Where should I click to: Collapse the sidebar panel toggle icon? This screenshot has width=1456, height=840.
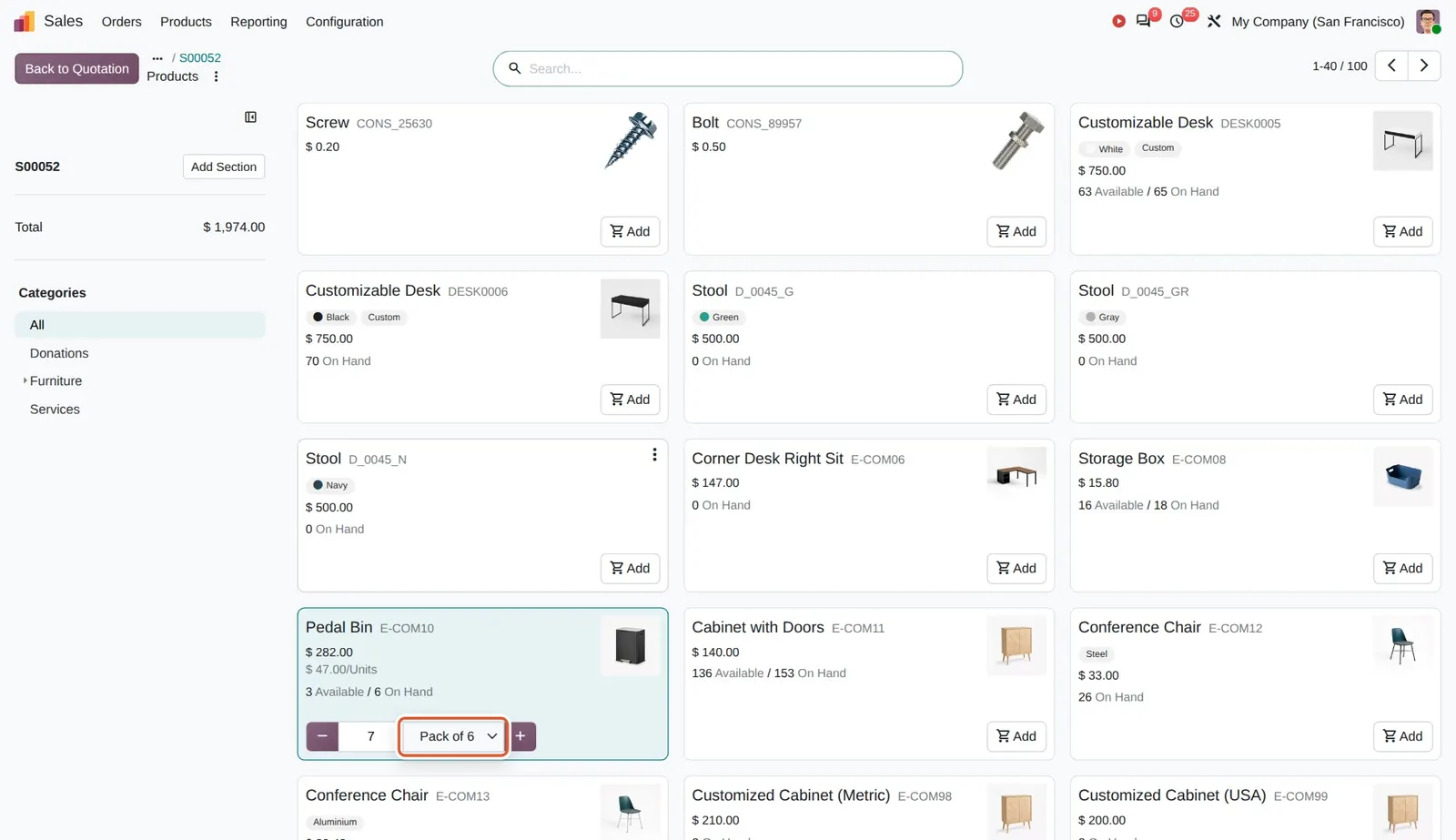(251, 117)
